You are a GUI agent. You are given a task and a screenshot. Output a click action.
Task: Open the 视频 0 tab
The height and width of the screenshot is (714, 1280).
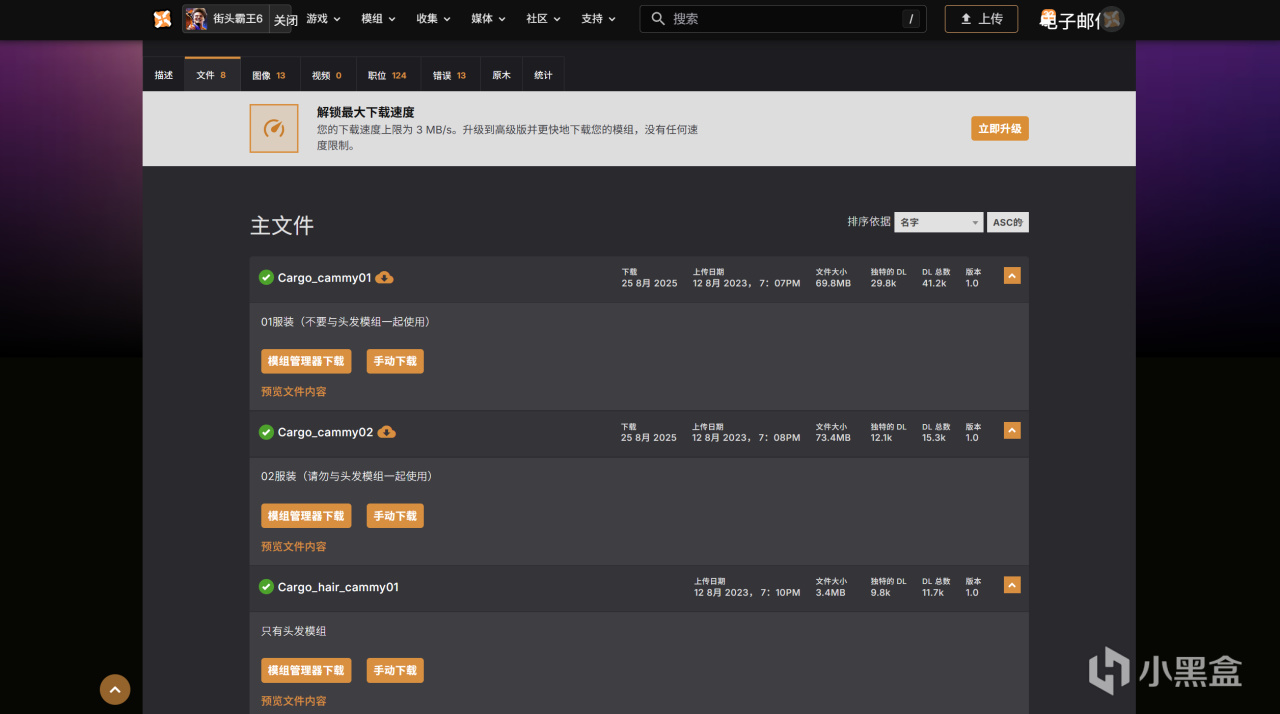tap(328, 75)
